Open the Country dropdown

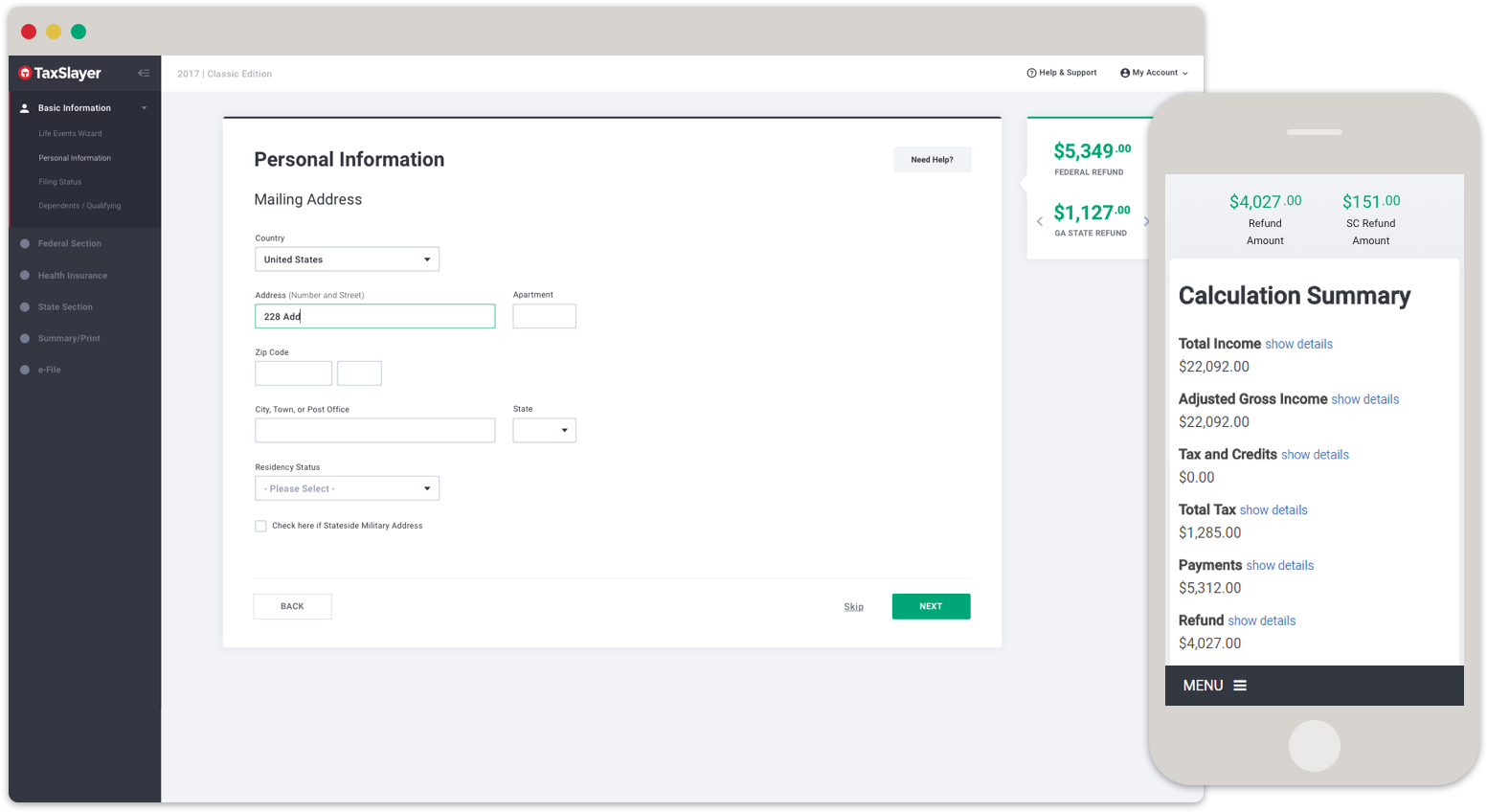(x=347, y=259)
